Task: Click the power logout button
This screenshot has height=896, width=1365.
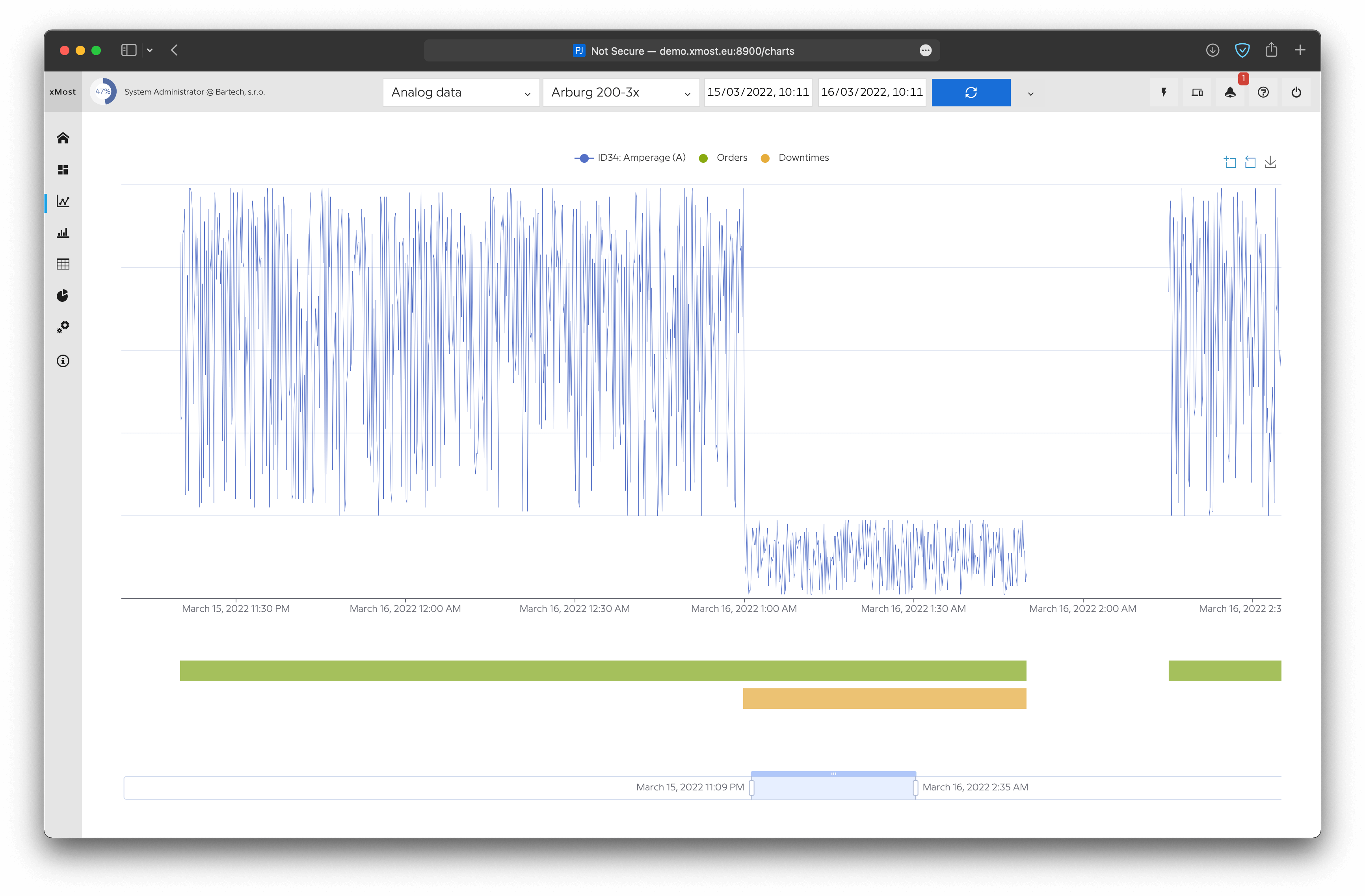Action: point(1296,92)
